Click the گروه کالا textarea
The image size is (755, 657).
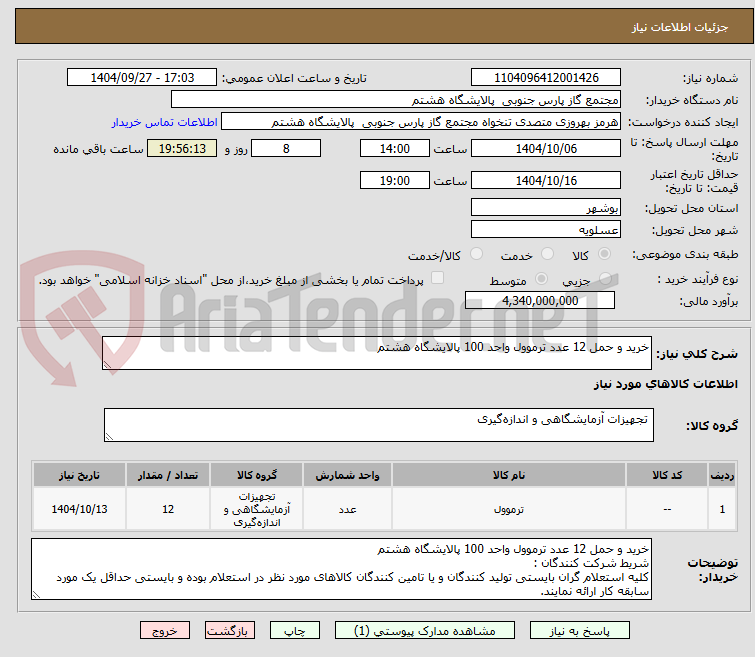378,425
